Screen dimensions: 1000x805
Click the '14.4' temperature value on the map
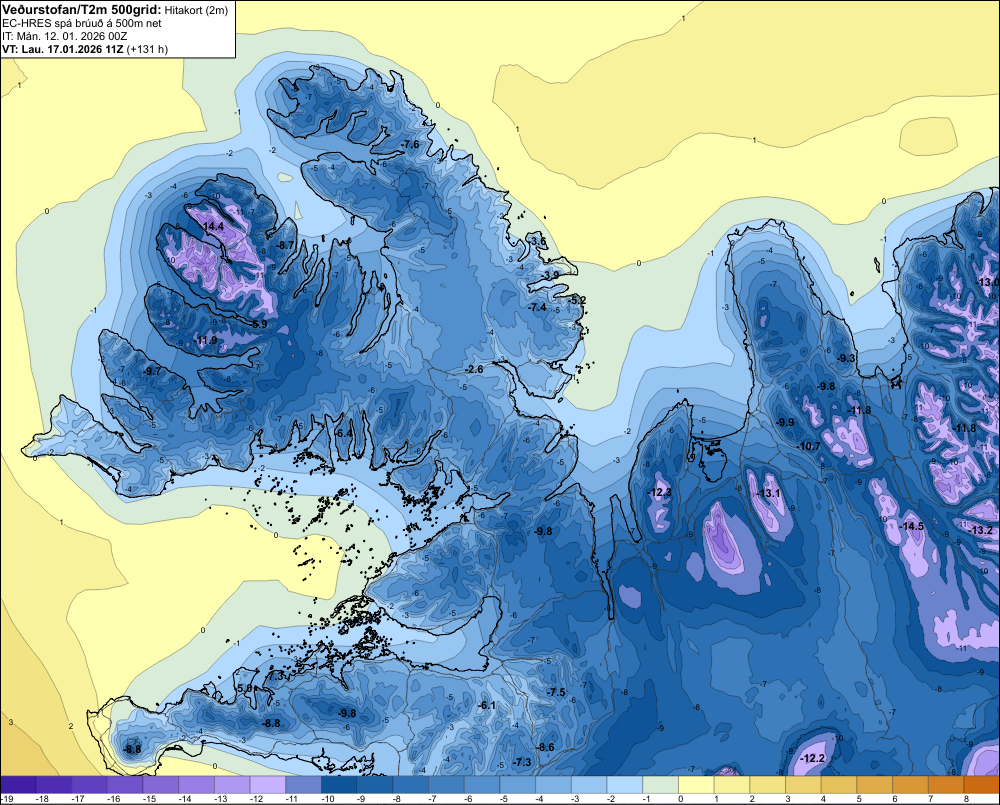(214, 226)
